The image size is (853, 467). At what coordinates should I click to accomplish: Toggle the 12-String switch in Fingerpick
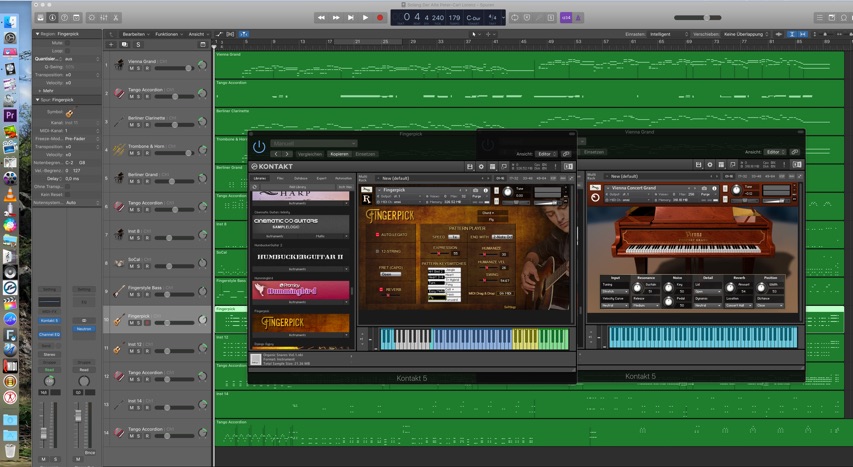377,251
